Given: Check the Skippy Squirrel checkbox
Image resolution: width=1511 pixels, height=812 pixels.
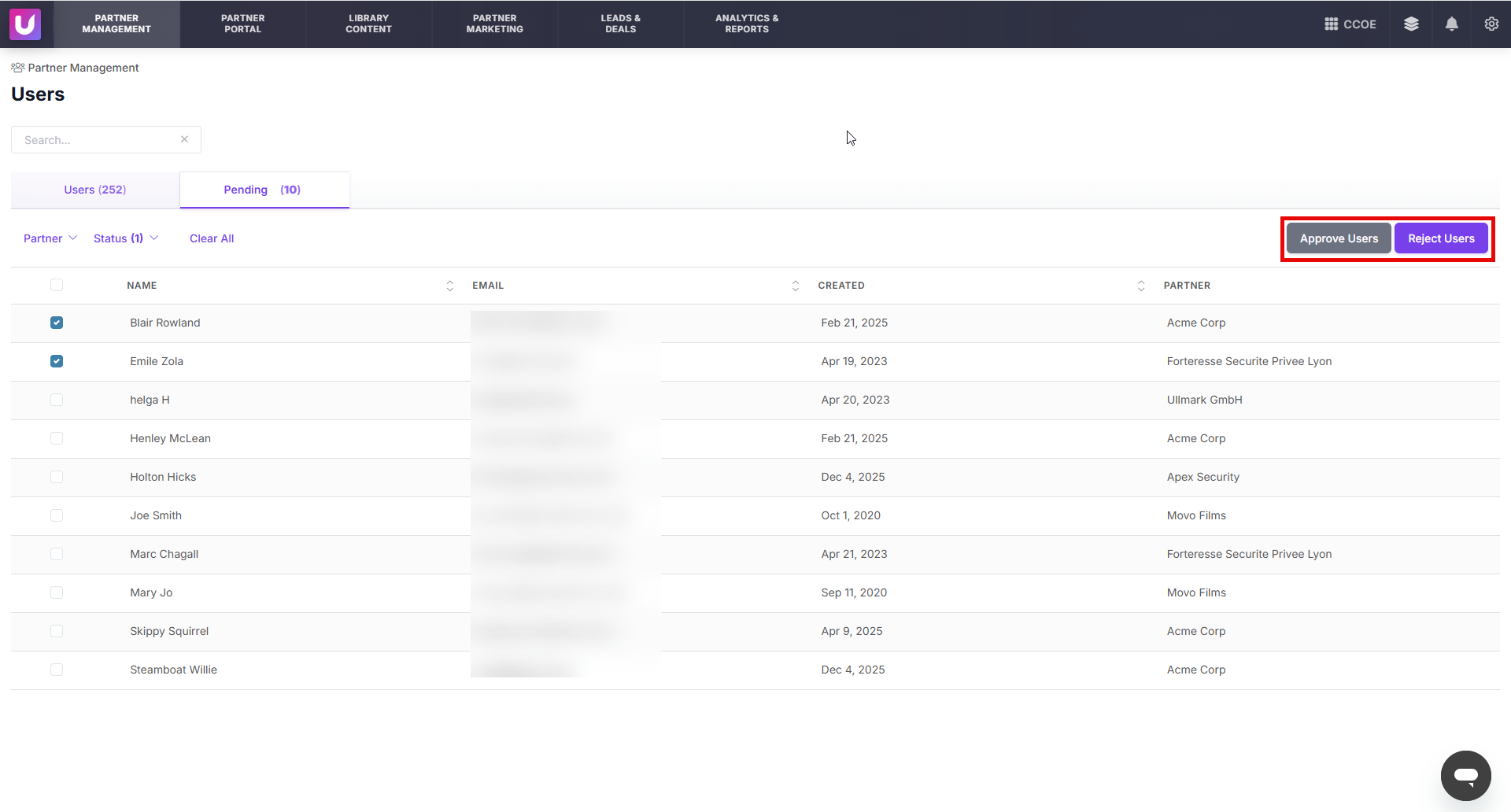Looking at the screenshot, I should tap(57, 631).
